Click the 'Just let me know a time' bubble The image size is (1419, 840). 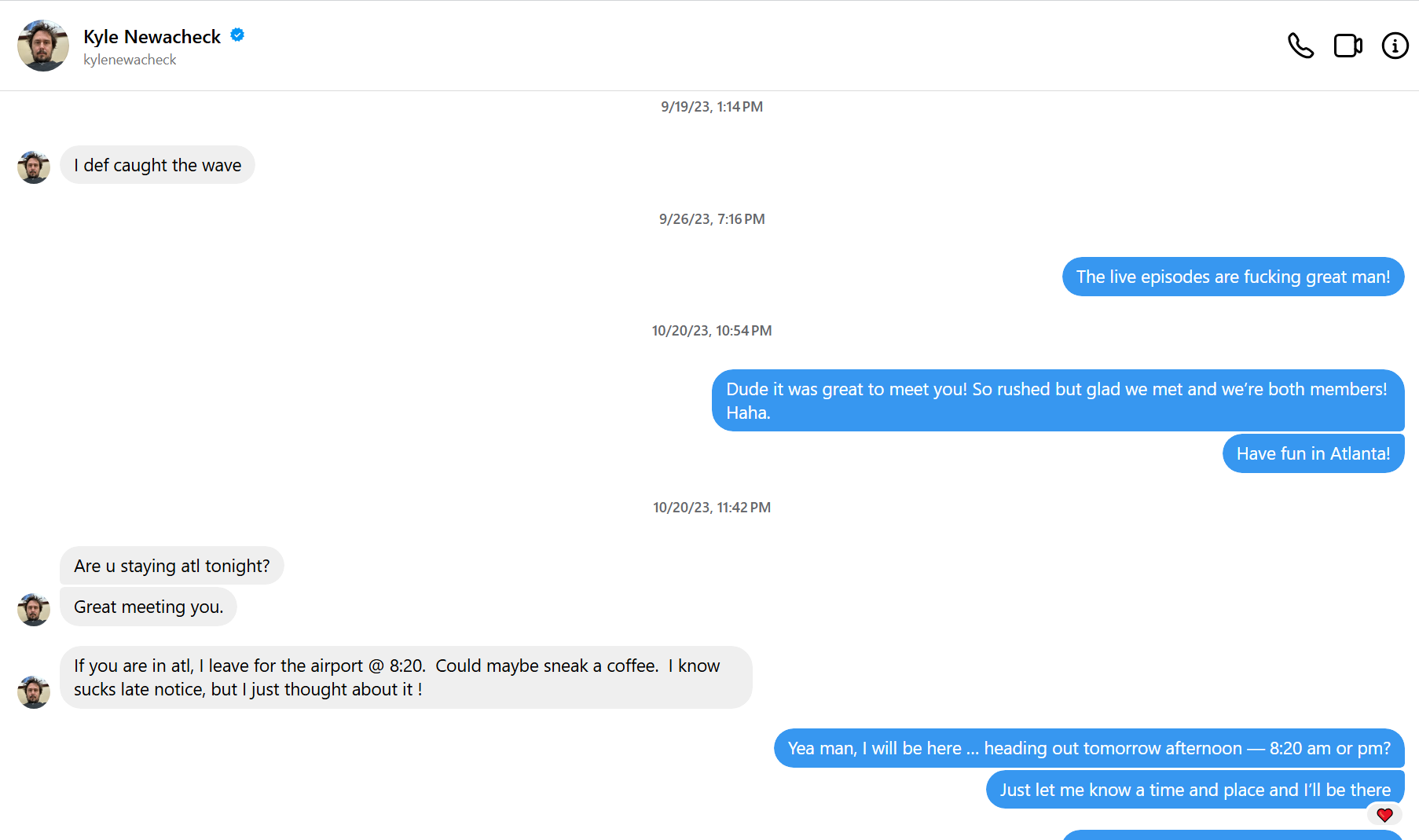1194,790
